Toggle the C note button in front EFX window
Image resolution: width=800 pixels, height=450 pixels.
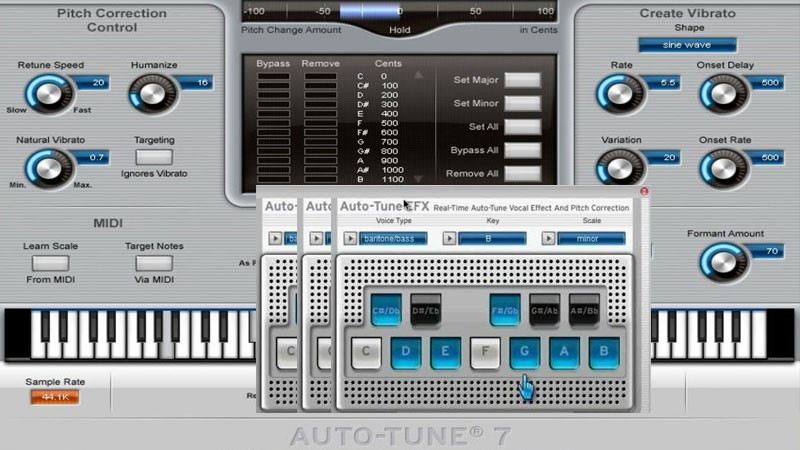pyautogui.click(x=366, y=353)
